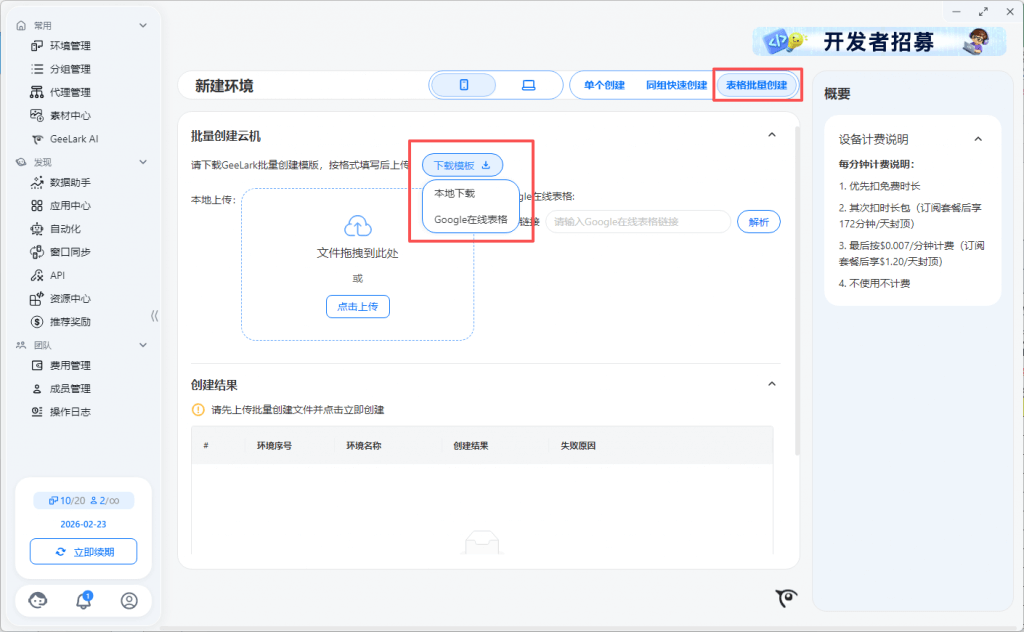Click the 立即续期 renew button

coord(84,551)
